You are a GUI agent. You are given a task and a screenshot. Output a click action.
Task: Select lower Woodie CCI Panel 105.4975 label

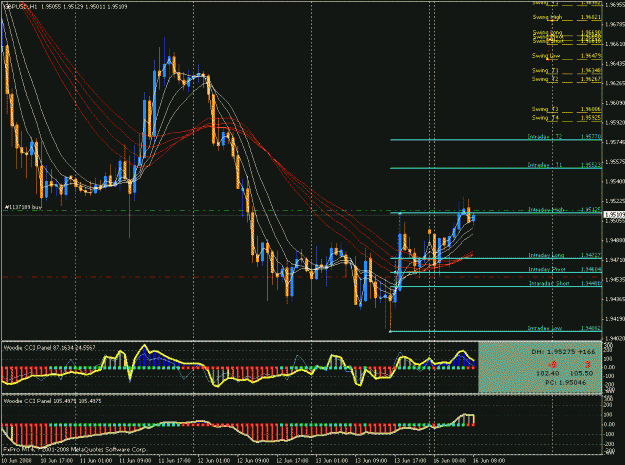point(52,401)
